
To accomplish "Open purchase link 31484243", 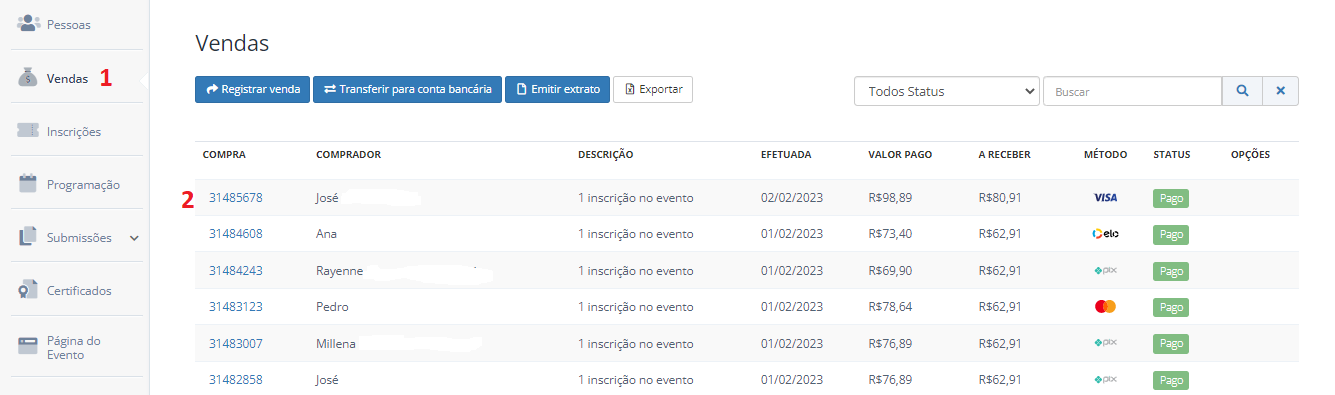I will tap(236, 270).
